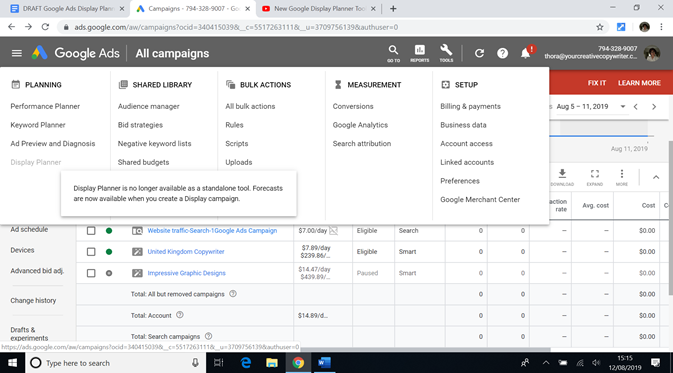Open the date range dropdown Aug 5 – 11, 2019
This screenshot has width=673, height=373.
click(591, 106)
